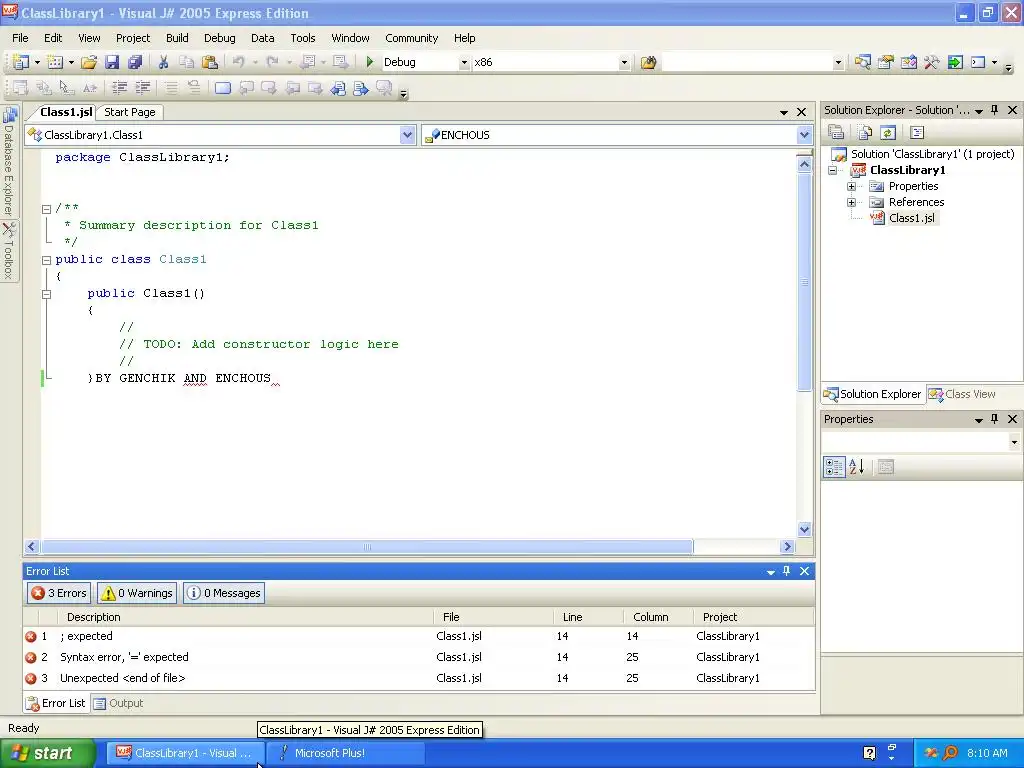The width and height of the screenshot is (1024, 768).
Task: Collapse the public class Class1 outline
Action: coord(46,260)
